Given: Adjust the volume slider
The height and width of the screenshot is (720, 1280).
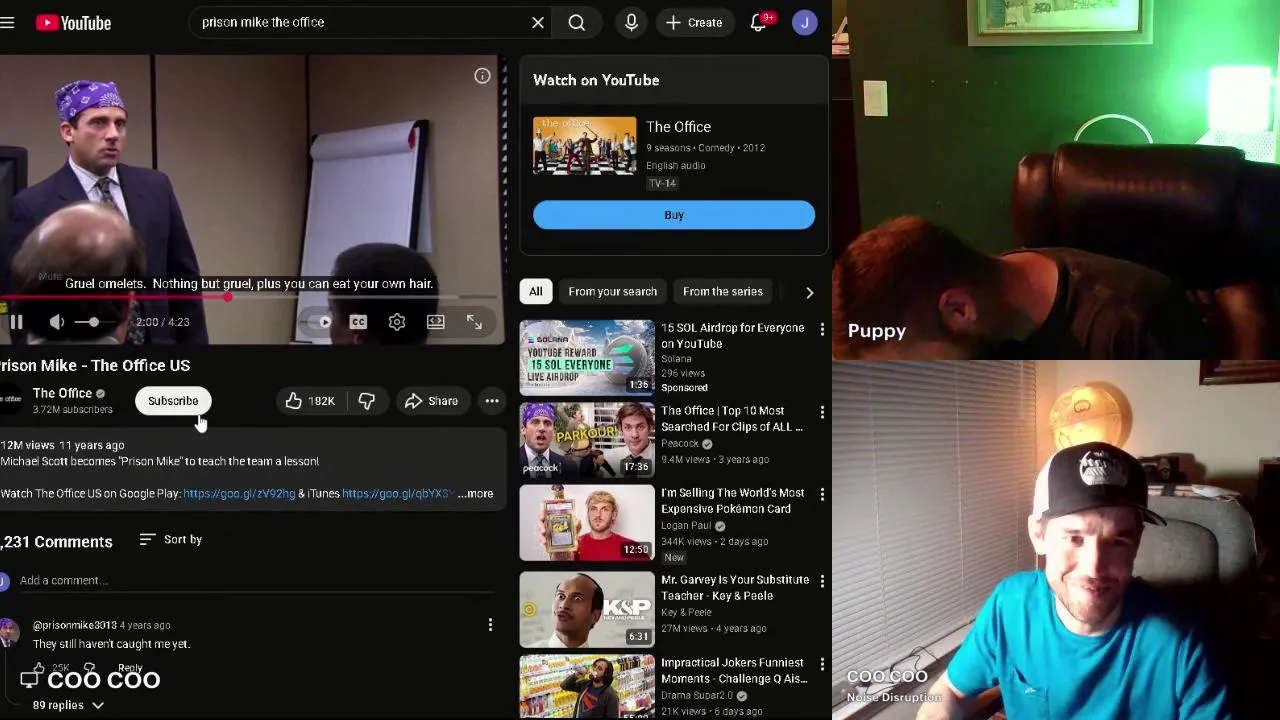Looking at the screenshot, I should pyautogui.click(x=94, y=322).
